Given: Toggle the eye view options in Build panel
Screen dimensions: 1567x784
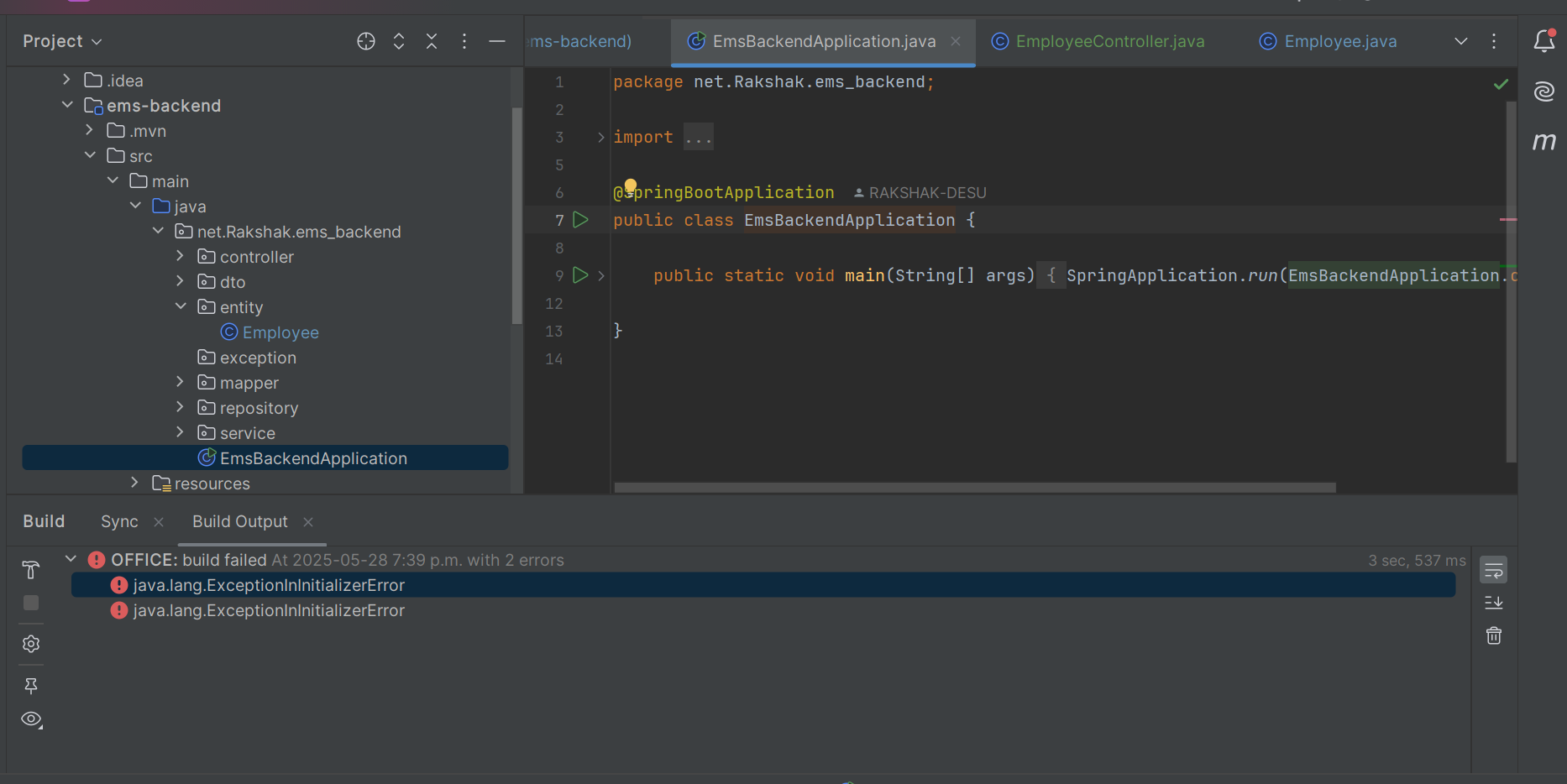Looking at the screenshot, I should (x=31, y=719).
